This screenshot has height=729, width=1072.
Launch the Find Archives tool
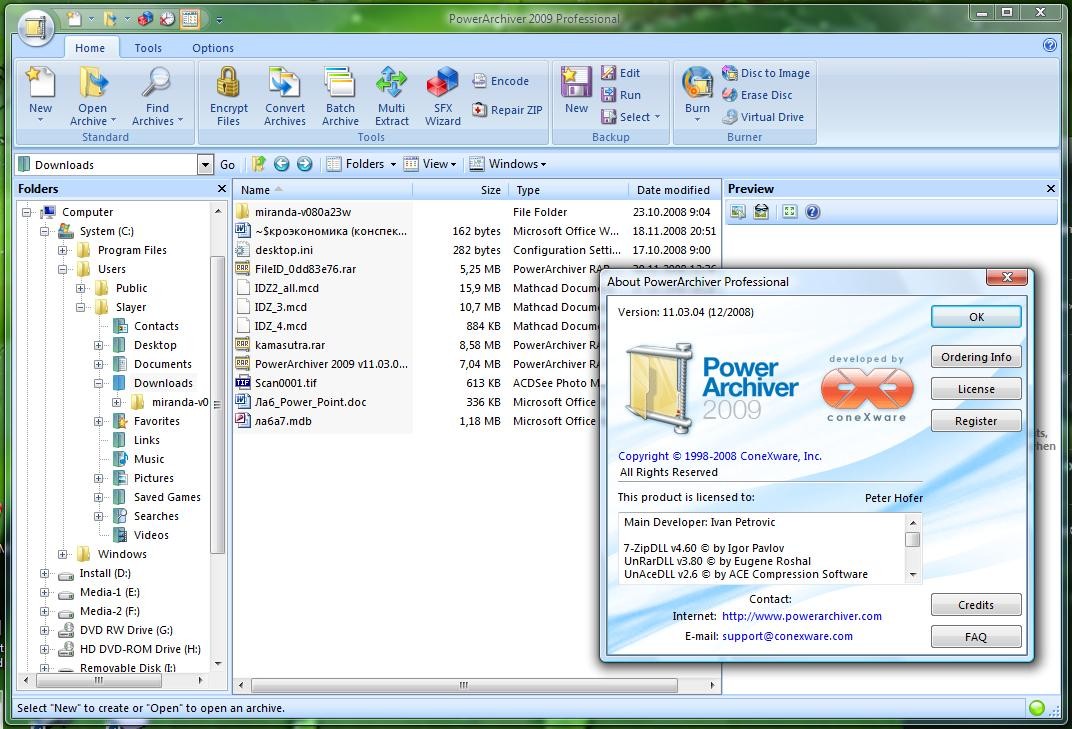[157, 96]
